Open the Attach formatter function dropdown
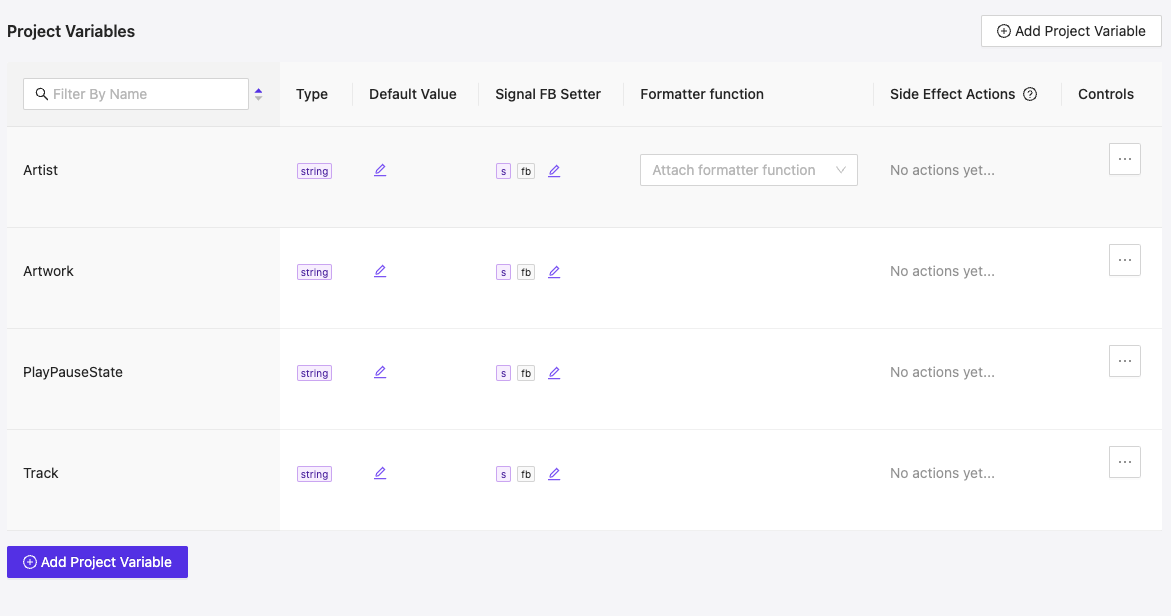The width and height of the screenshot is (1171, 616). tap(748, 170)
